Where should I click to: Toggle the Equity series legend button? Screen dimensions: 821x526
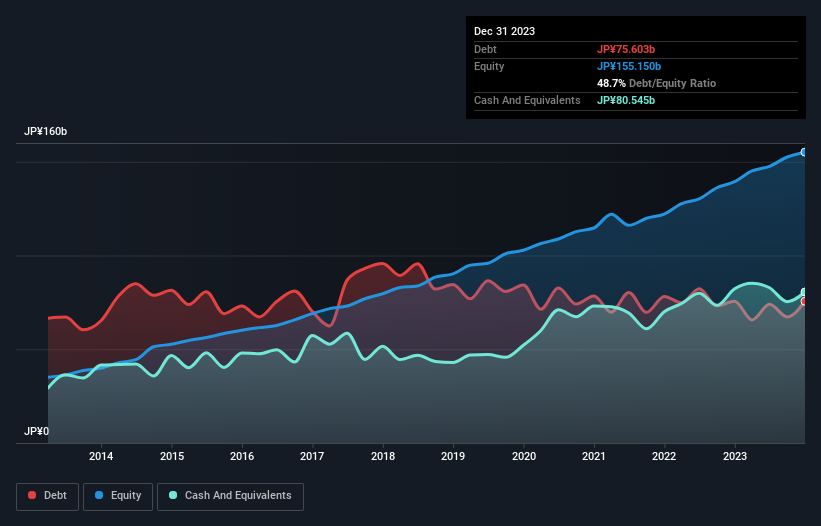pos(118,496)
